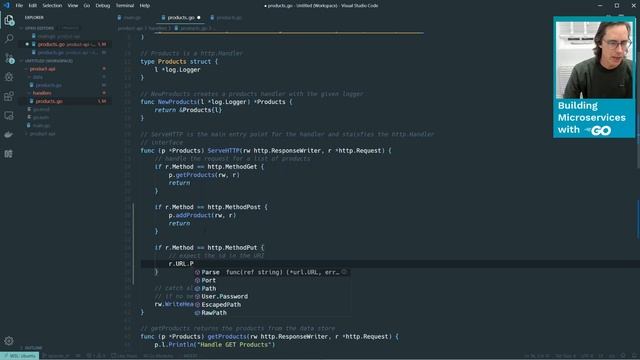640x360 pixels.
Task: Open the Explorer view in activity bar
Action: [9, 20]
